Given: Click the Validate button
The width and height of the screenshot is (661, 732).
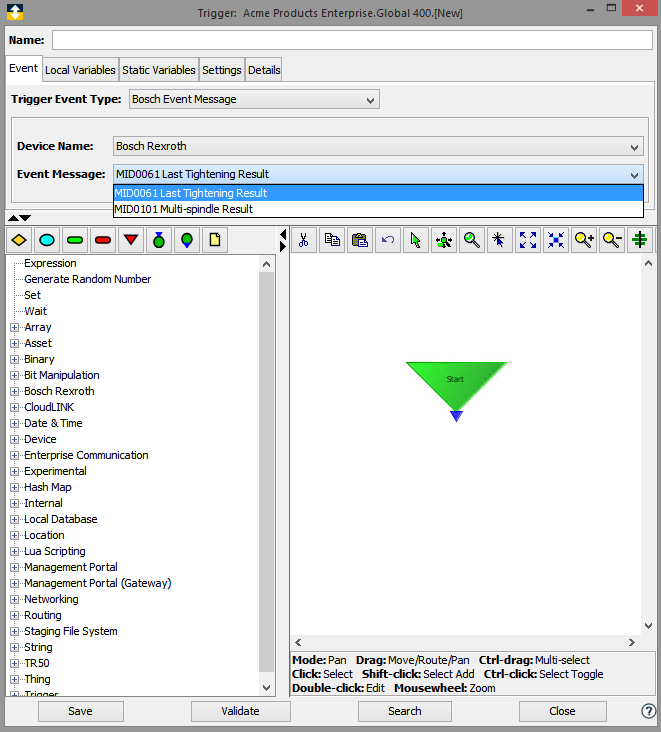Looking at the screenshot, I should coord(240,711).
